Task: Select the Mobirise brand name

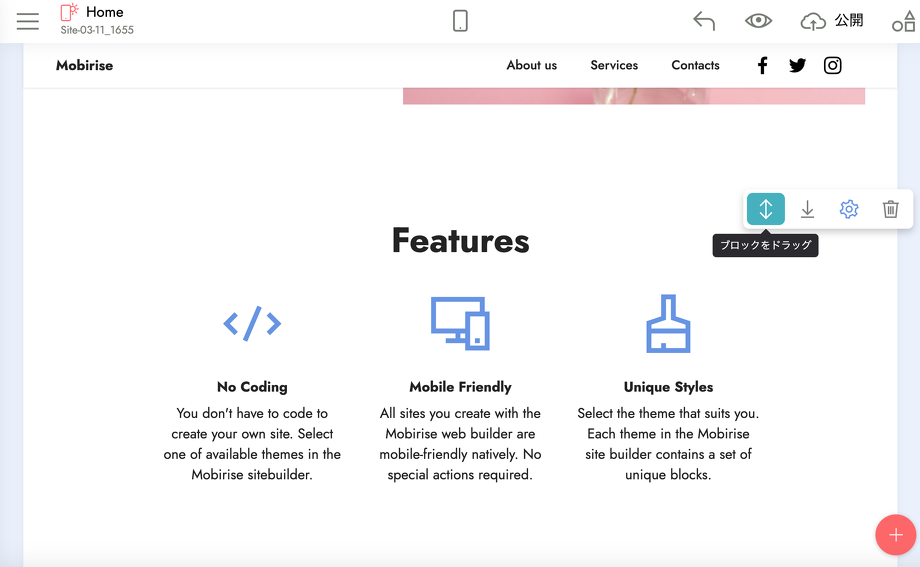Action: point(84,65)
